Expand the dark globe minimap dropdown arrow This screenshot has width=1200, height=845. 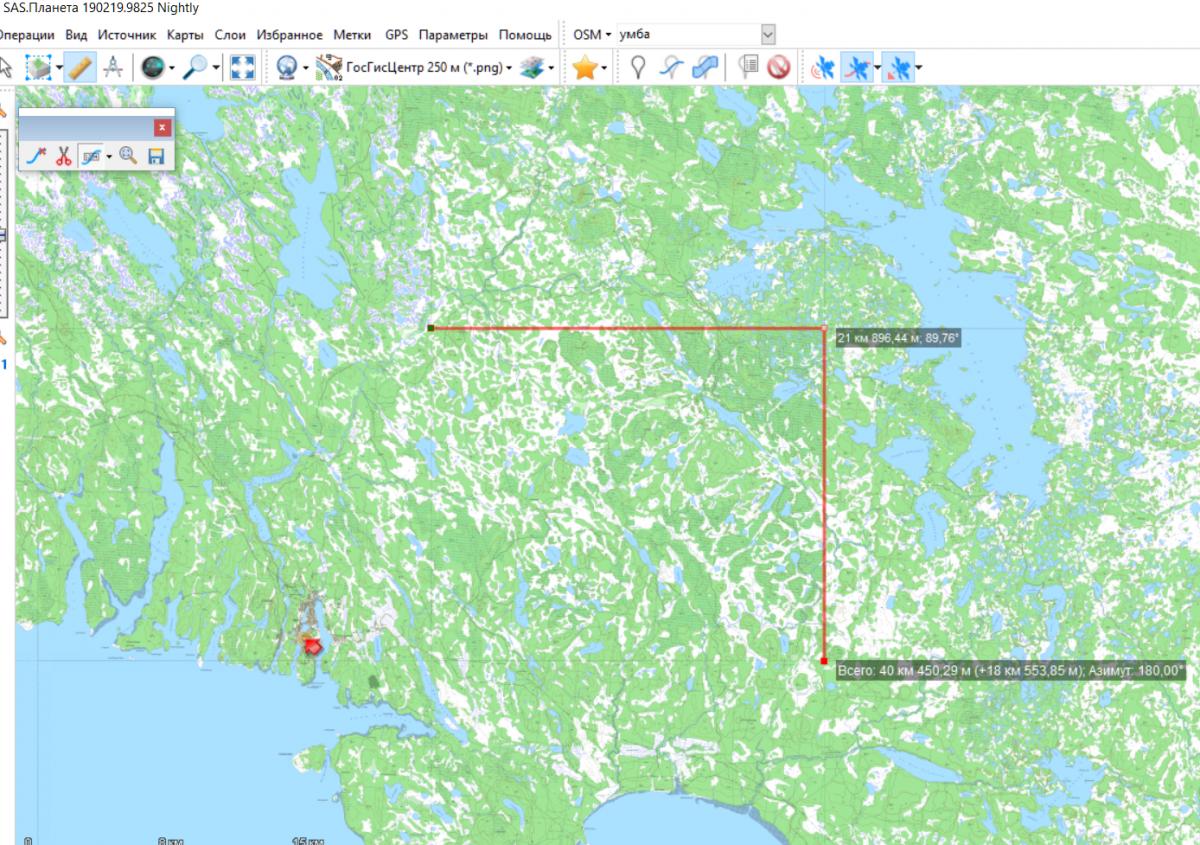coord(172,68)
